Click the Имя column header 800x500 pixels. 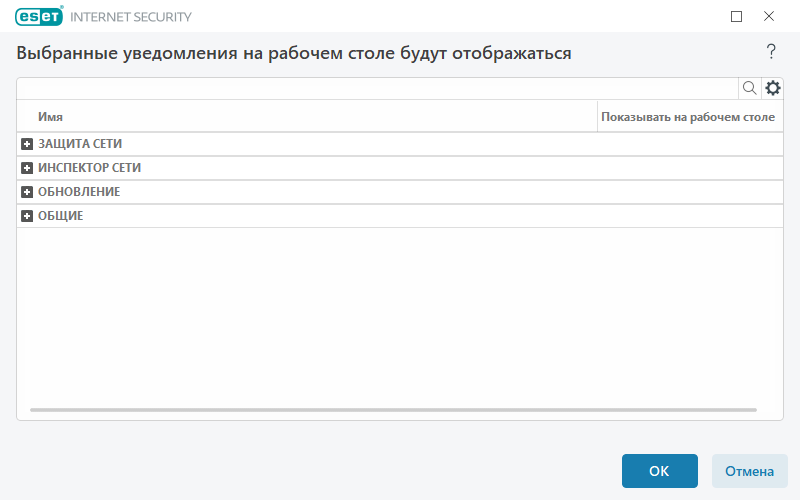tap(51, 117)
